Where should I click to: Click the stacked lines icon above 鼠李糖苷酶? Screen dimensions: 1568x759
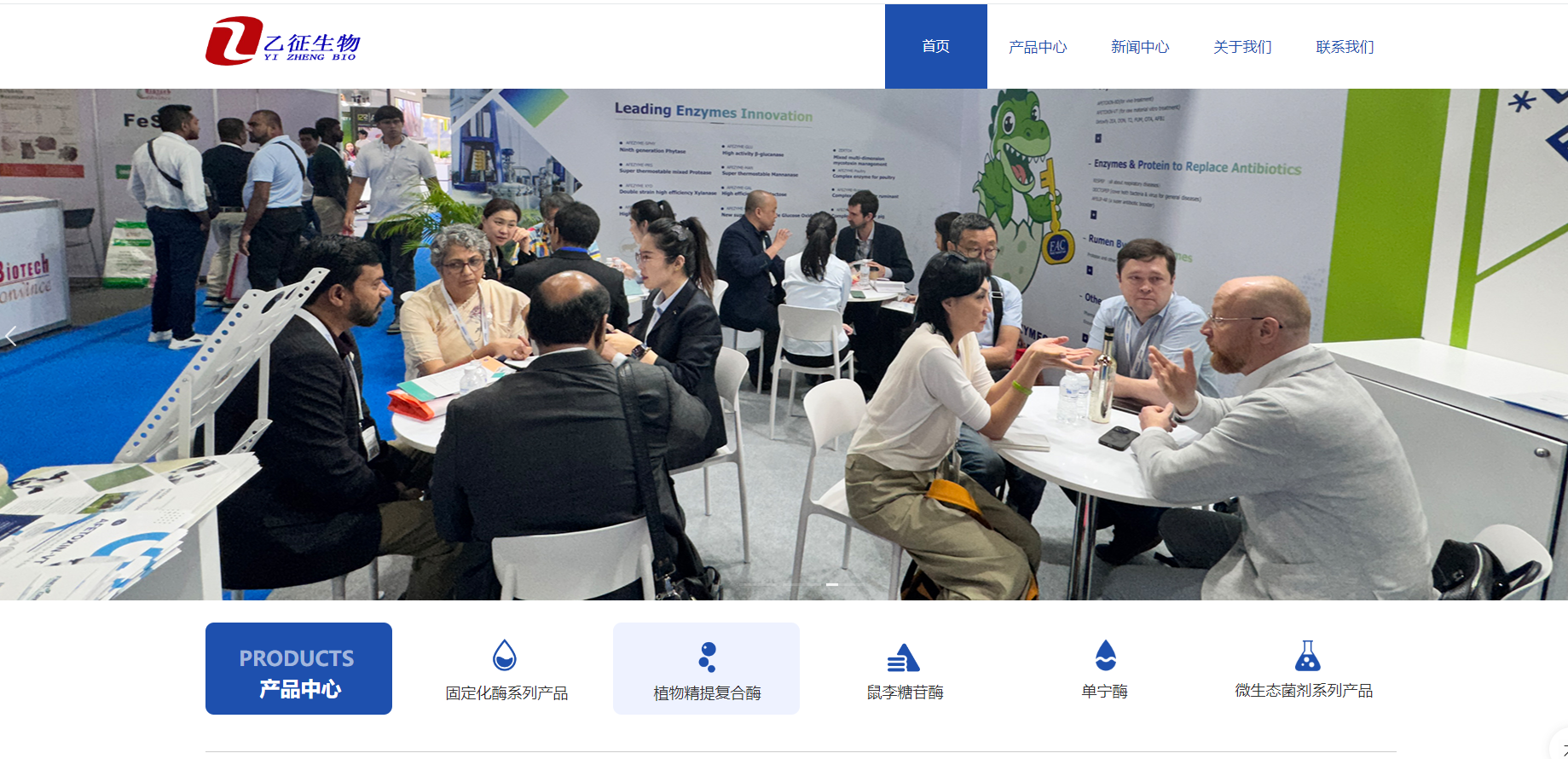[903, 658]
